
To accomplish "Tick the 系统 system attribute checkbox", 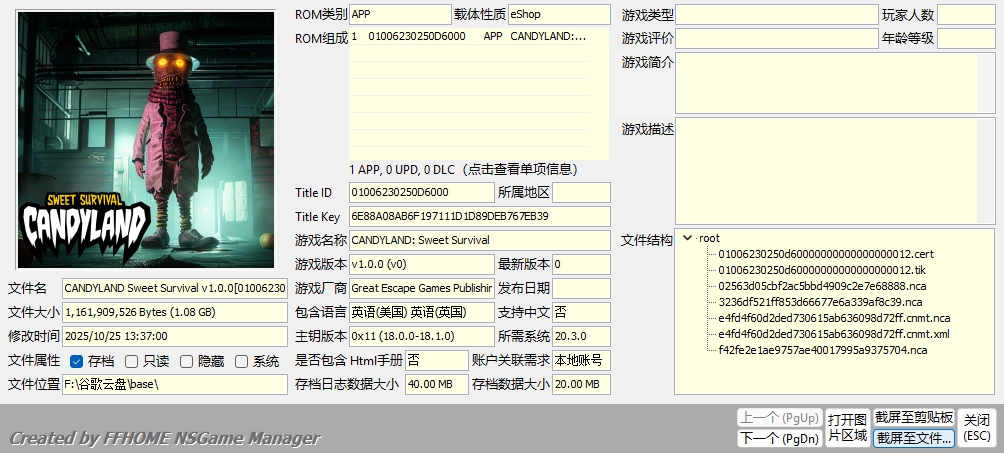I will coord(241,361).
